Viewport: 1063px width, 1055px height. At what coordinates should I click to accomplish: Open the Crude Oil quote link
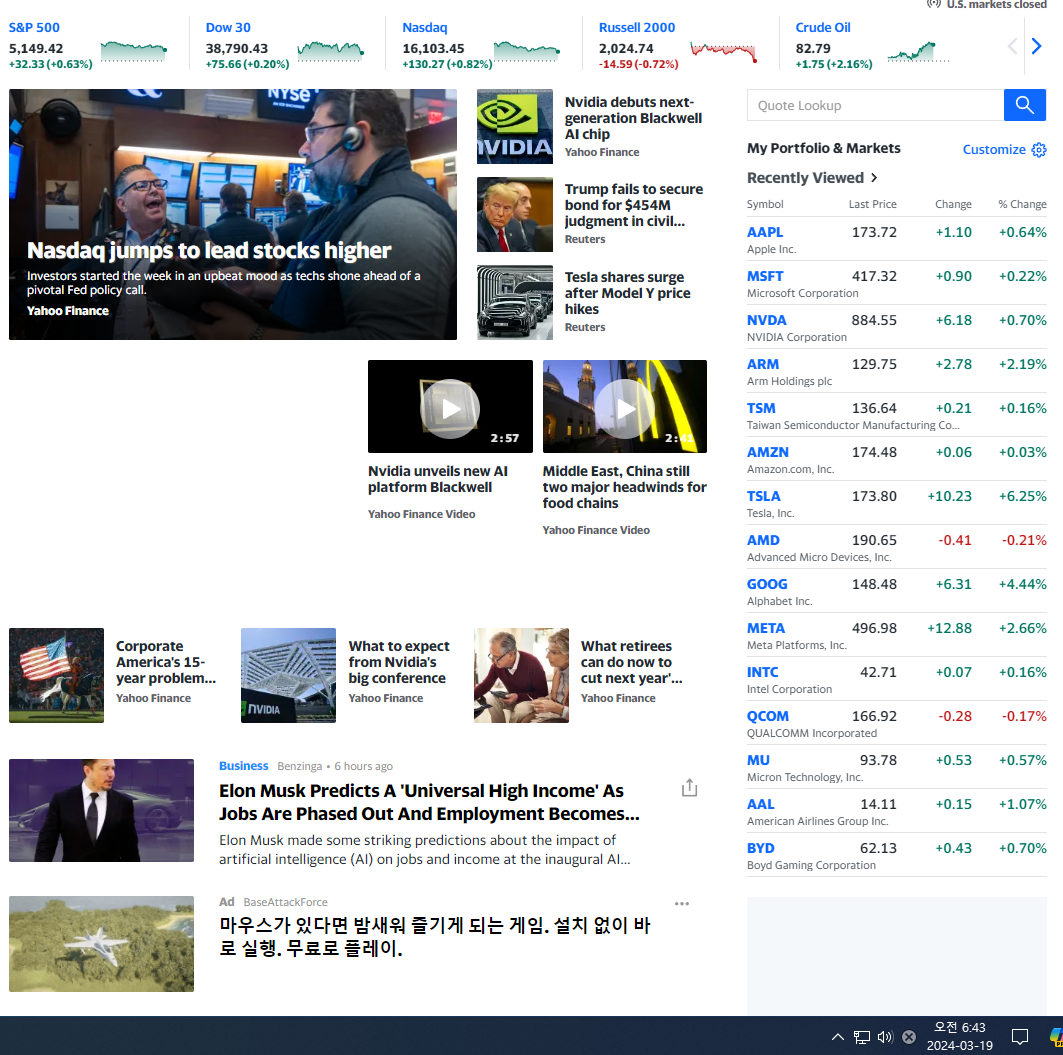[822, 28]
